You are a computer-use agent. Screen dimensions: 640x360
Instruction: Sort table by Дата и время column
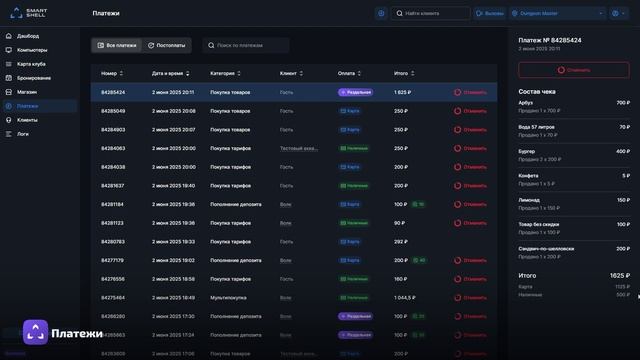(171, 73)
